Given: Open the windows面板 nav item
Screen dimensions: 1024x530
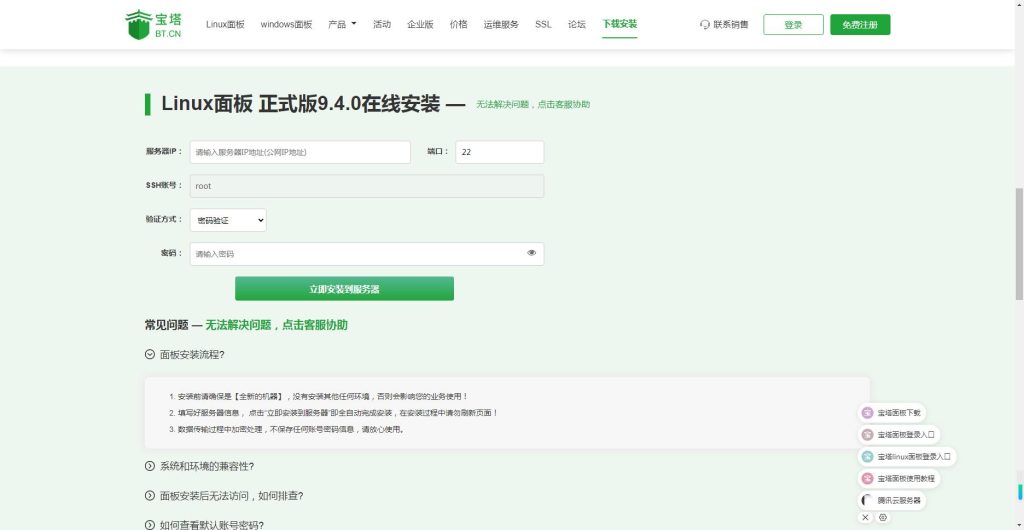Looking at the screenshot, I should point(286,25).
